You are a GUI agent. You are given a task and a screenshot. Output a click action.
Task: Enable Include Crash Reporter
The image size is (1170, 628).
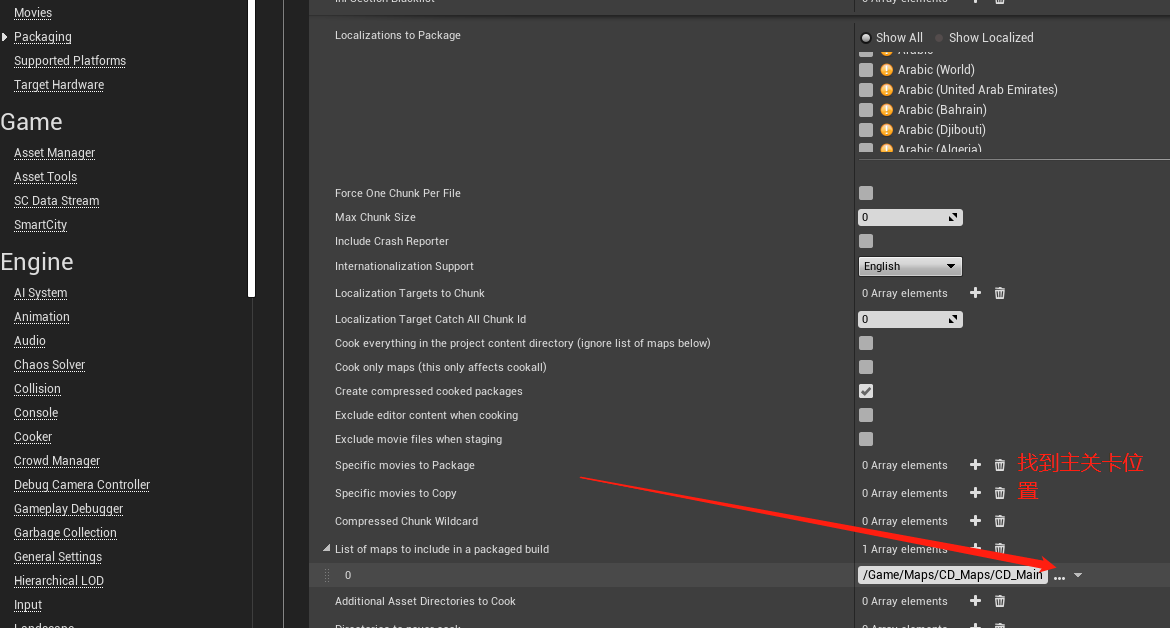866,241
